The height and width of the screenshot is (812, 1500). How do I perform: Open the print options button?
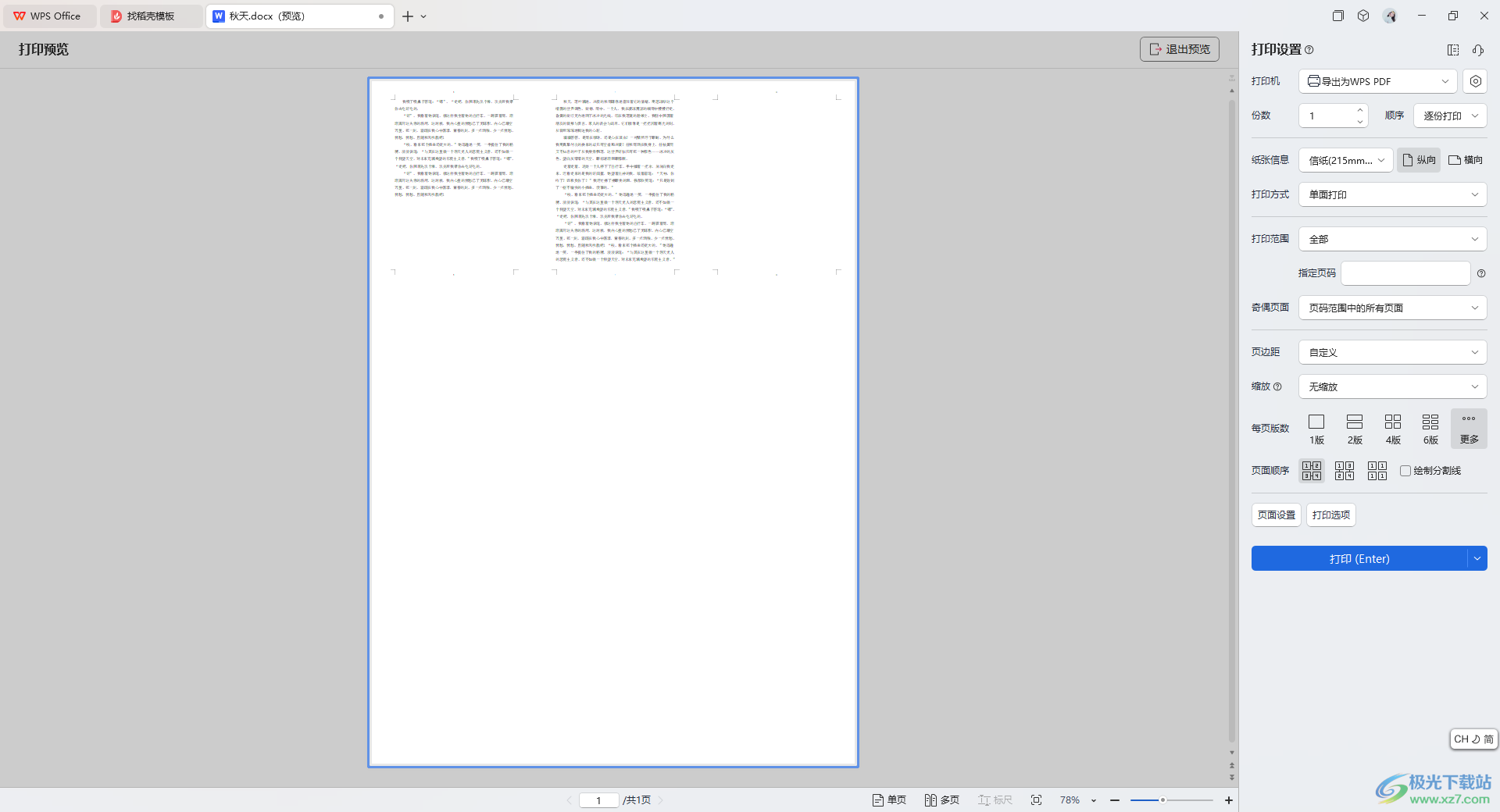pyautogui.click(x=1331, y=515)
